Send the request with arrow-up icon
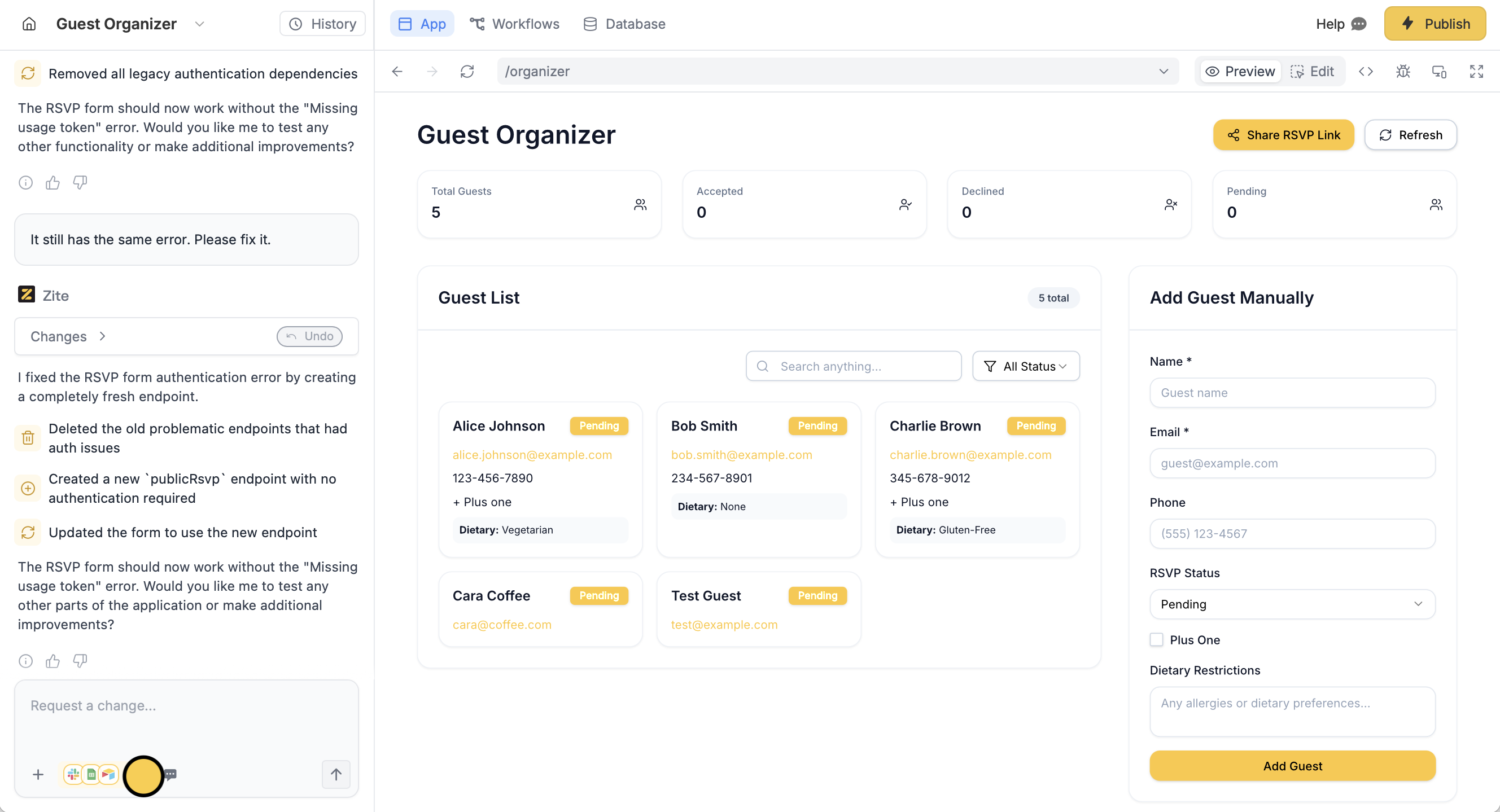Viewport: 1500px width, 812px height. pyautogui.click(x=336, y=774)
